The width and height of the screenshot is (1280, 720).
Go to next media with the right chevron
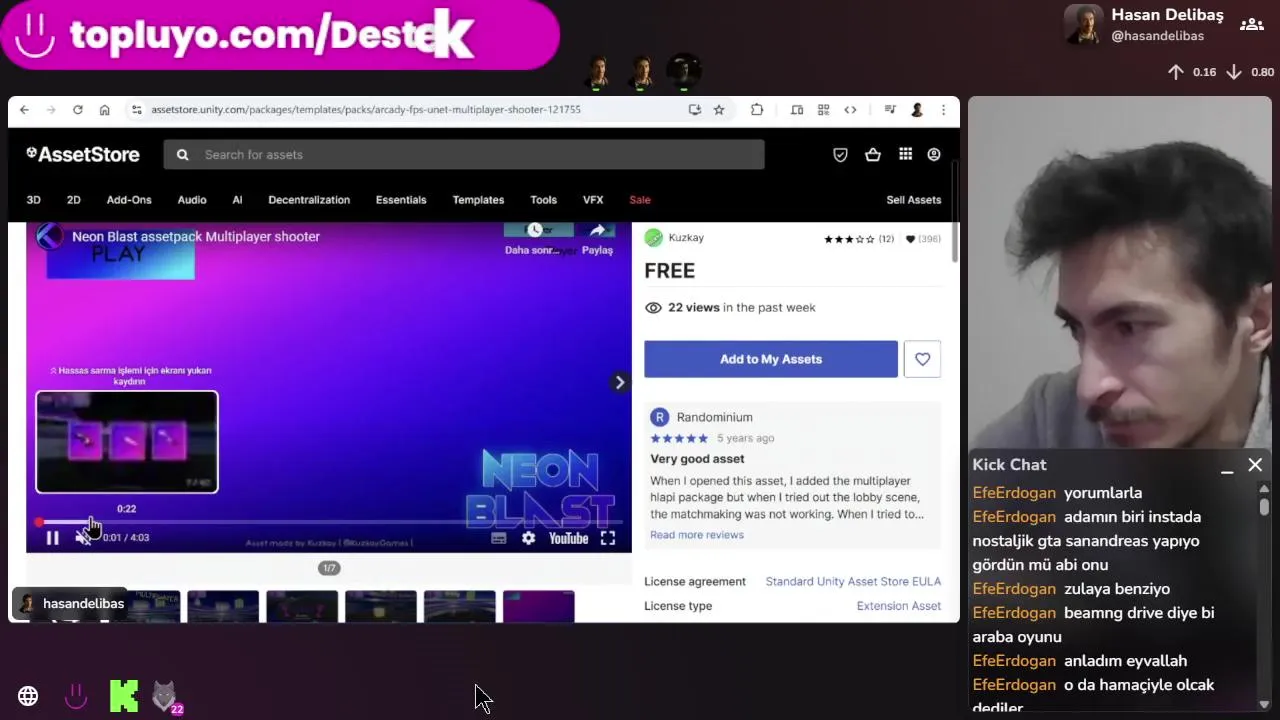pyautogui.click(x=620, y=382)
